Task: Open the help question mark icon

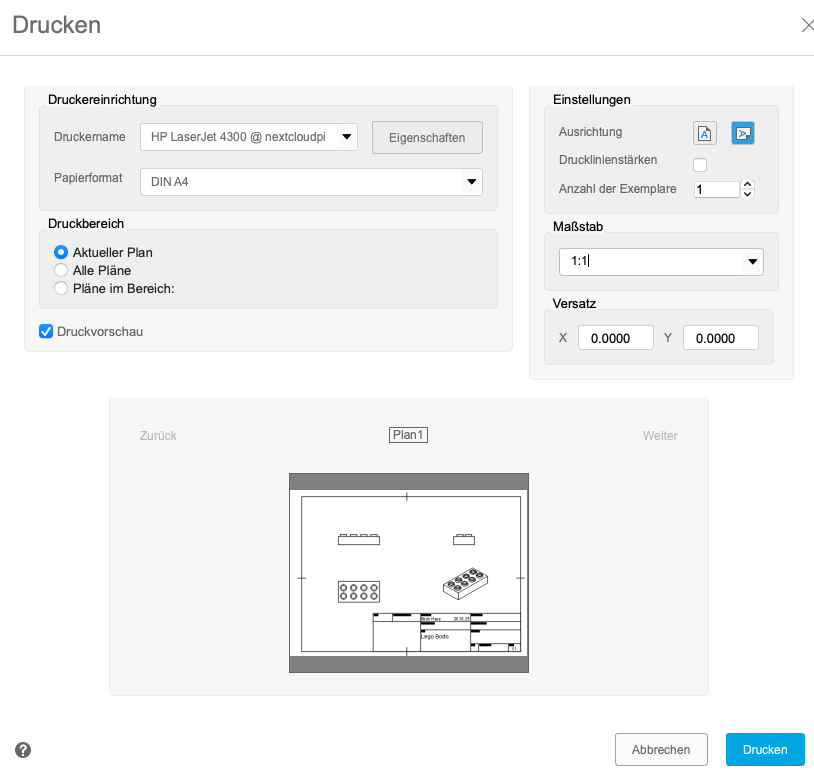Action: [x=23, y=749]
